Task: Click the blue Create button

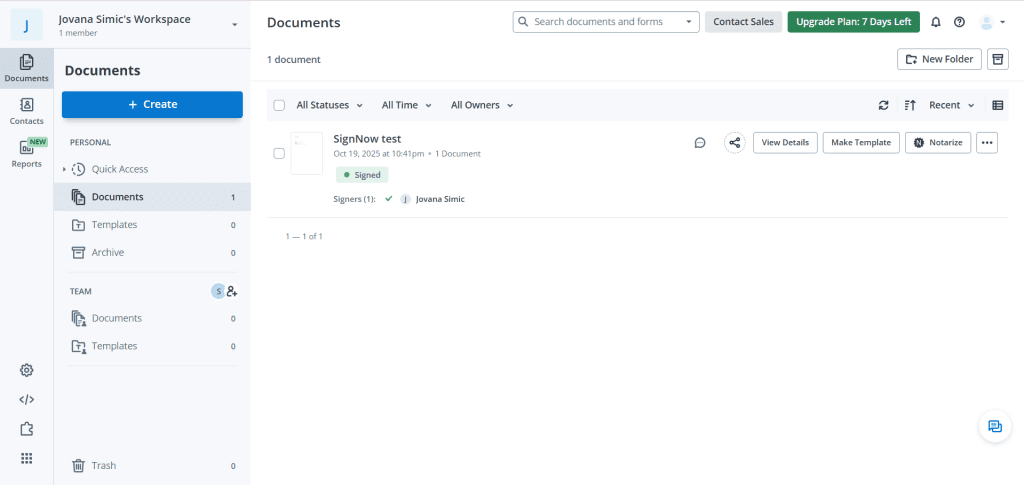Action: [152, 104]
